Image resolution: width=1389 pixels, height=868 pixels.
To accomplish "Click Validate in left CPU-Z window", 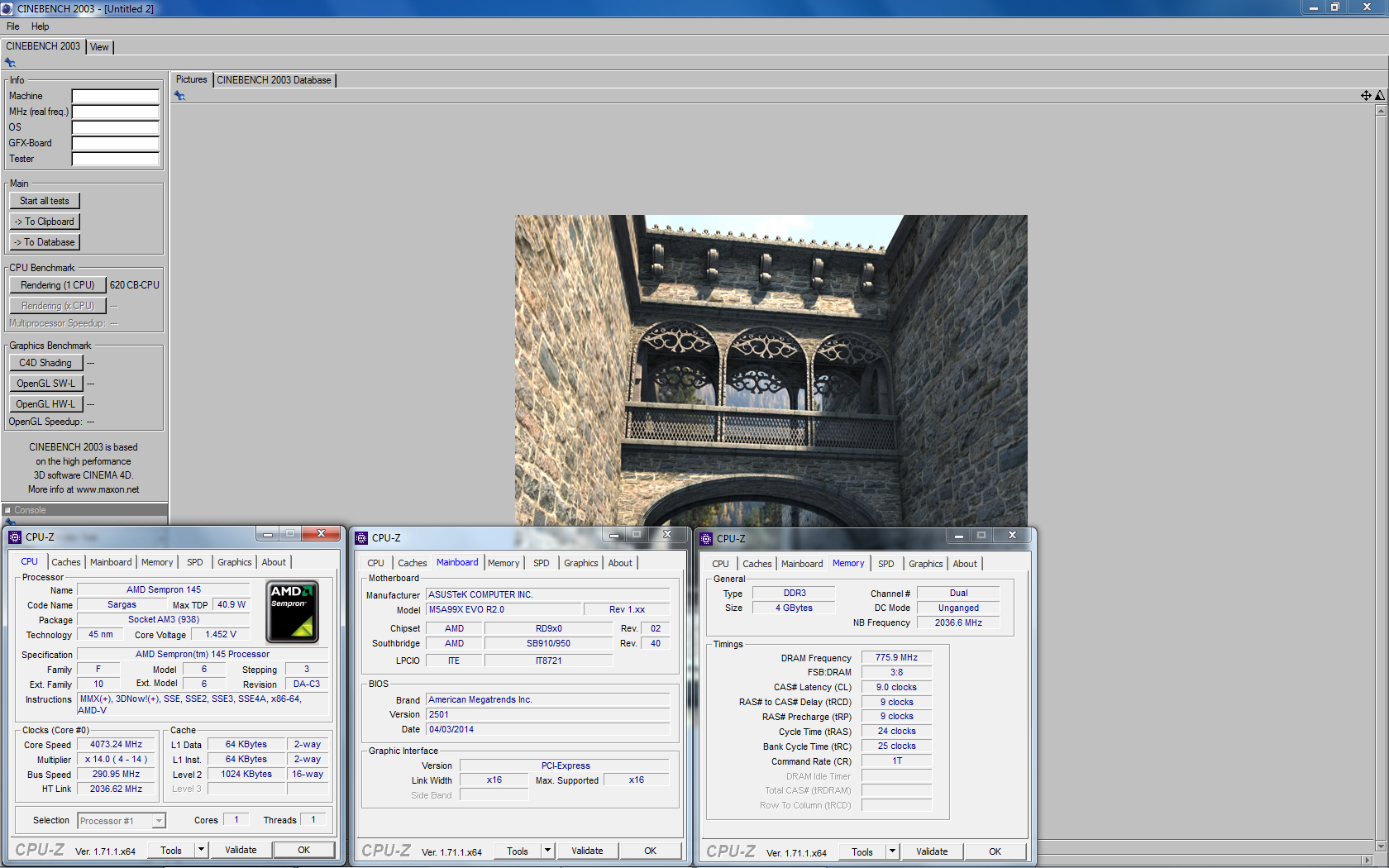I will [x=241, y=850].
